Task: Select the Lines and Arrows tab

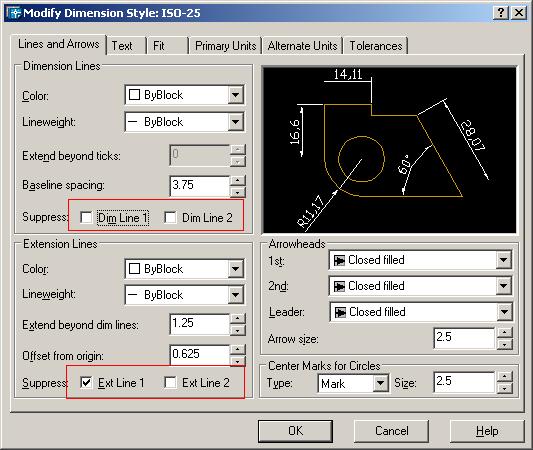Action: coord(58,44)
